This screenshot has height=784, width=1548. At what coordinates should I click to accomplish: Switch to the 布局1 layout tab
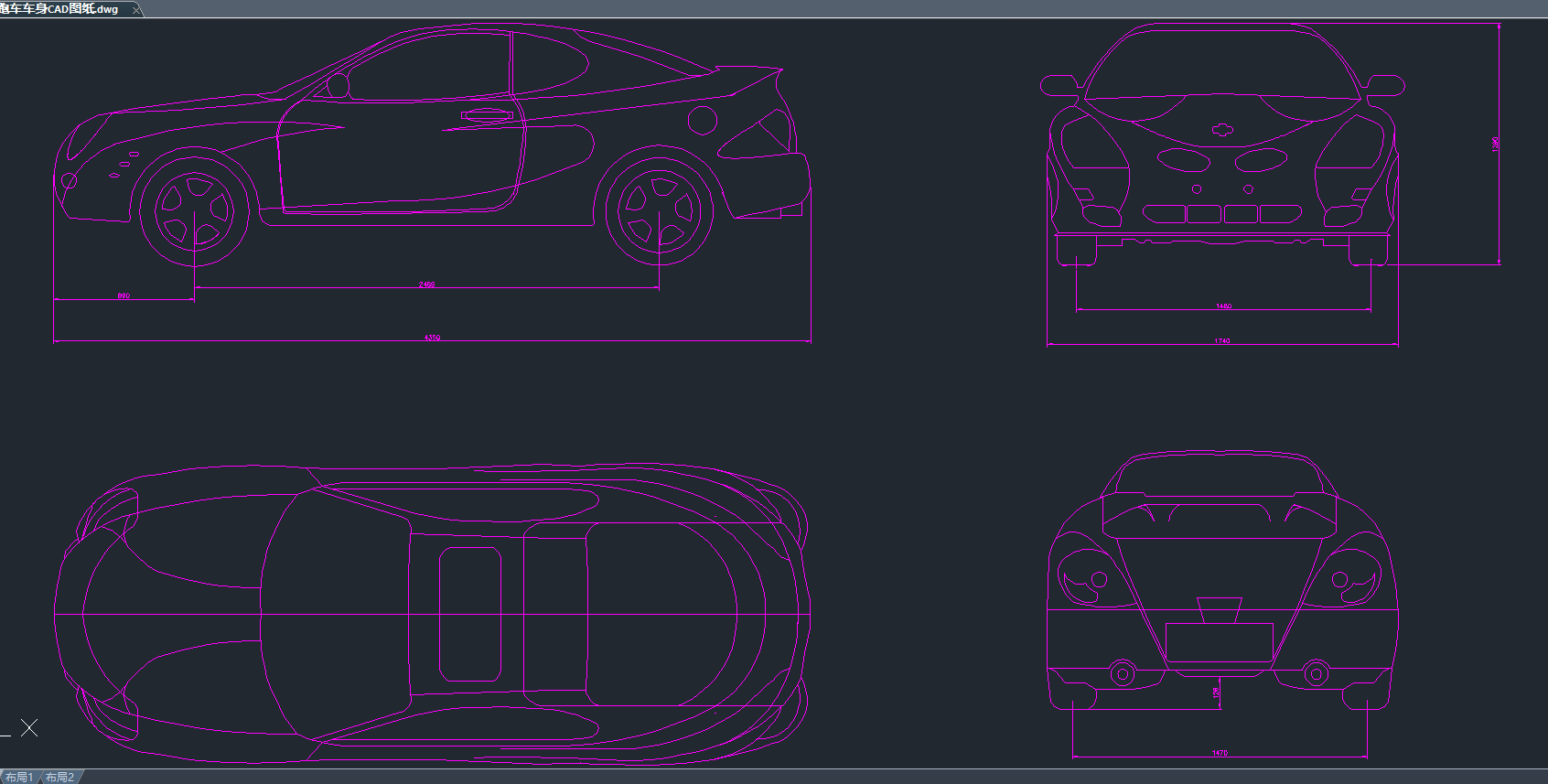[18, 777]
